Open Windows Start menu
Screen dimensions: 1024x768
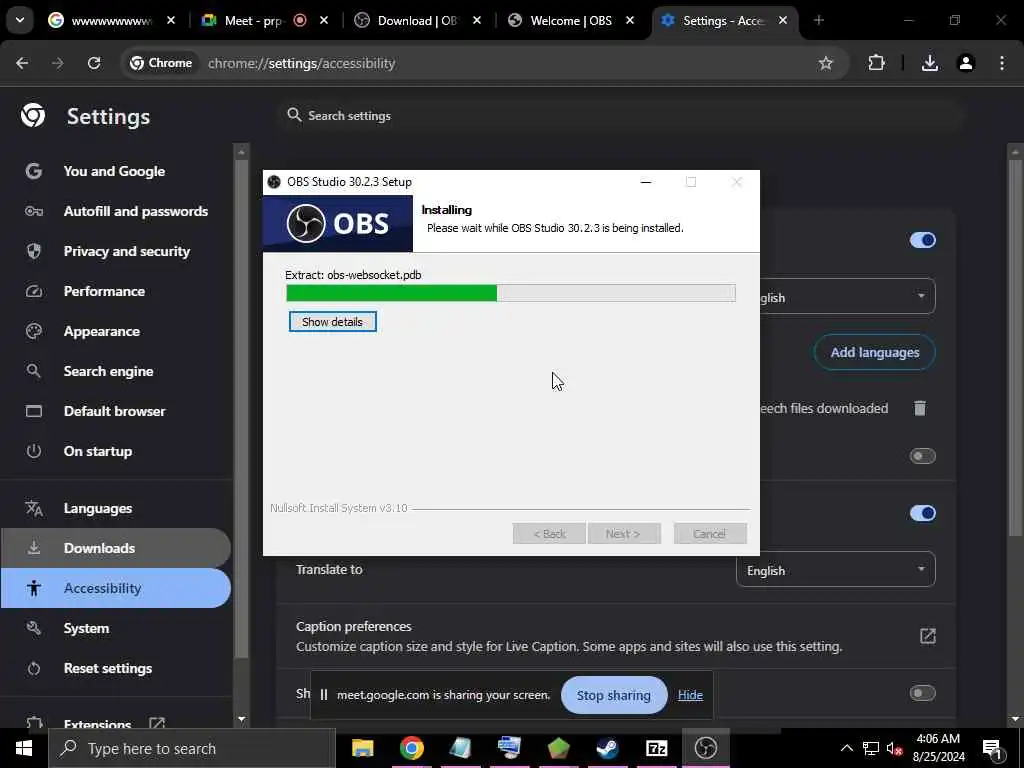24,748
